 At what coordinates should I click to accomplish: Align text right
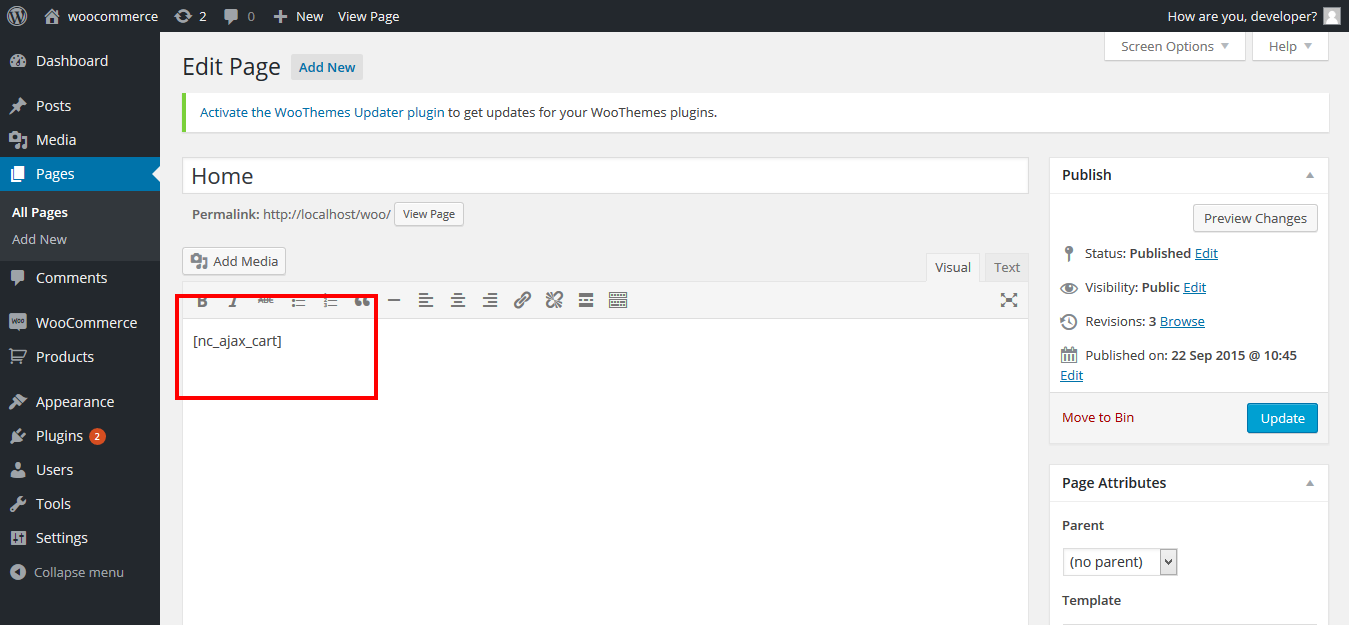point(490,300)
